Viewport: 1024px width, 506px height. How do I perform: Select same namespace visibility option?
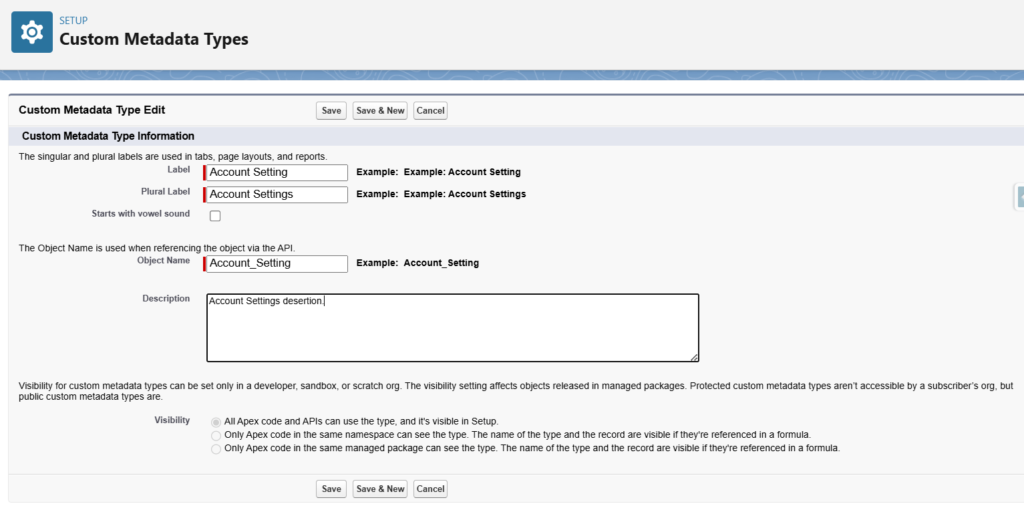[x=216, y=435]
